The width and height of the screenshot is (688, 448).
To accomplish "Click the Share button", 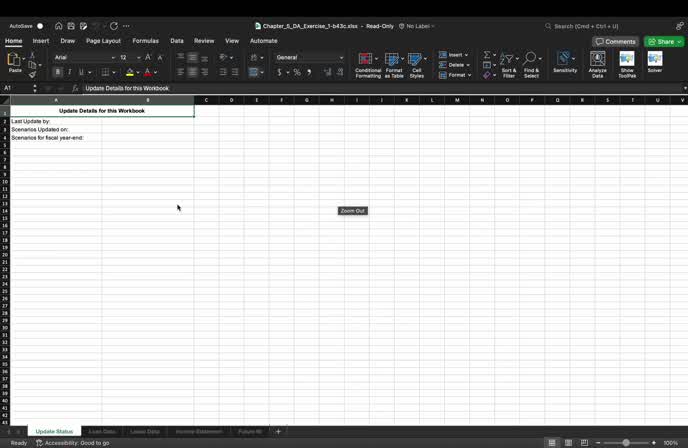I will [x=664, y=42].
